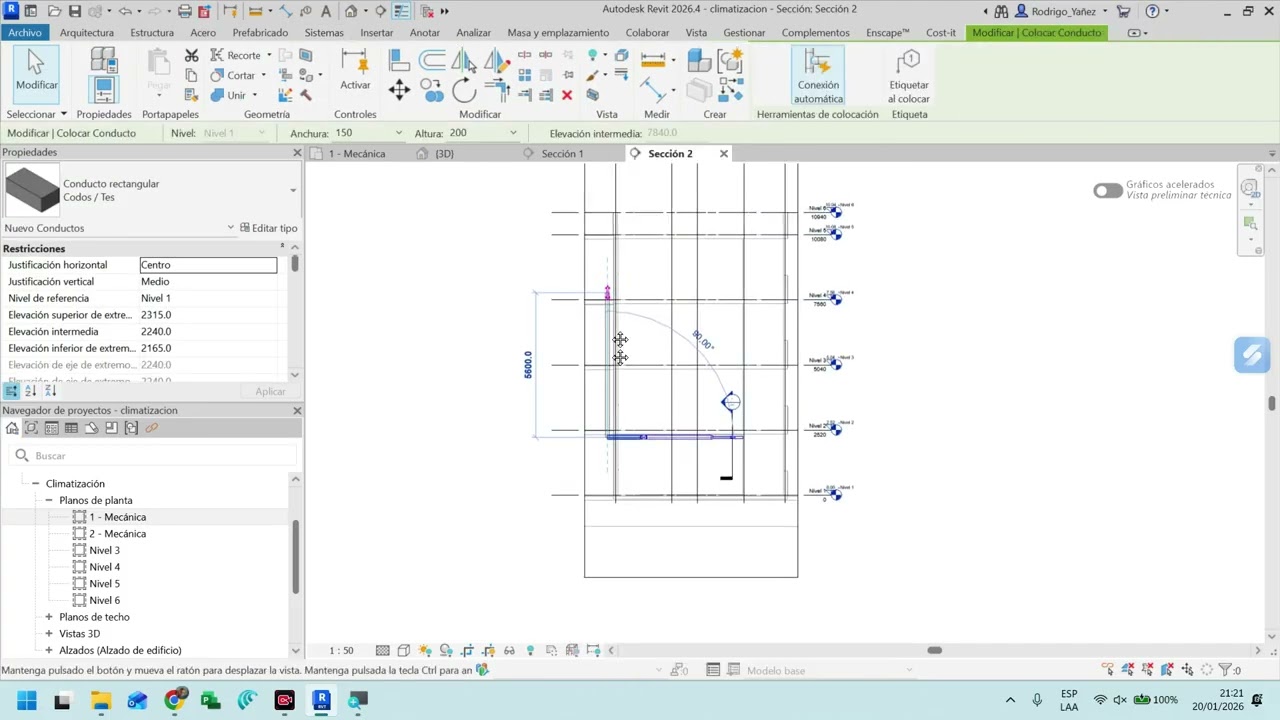1280x720 pixels.
Task: Toggle show crop region icon
Action: click(x=488, y=650)
